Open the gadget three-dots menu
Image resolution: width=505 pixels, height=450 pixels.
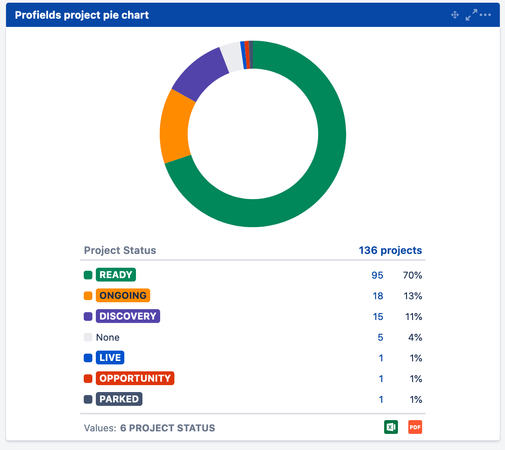coord(485,15)
